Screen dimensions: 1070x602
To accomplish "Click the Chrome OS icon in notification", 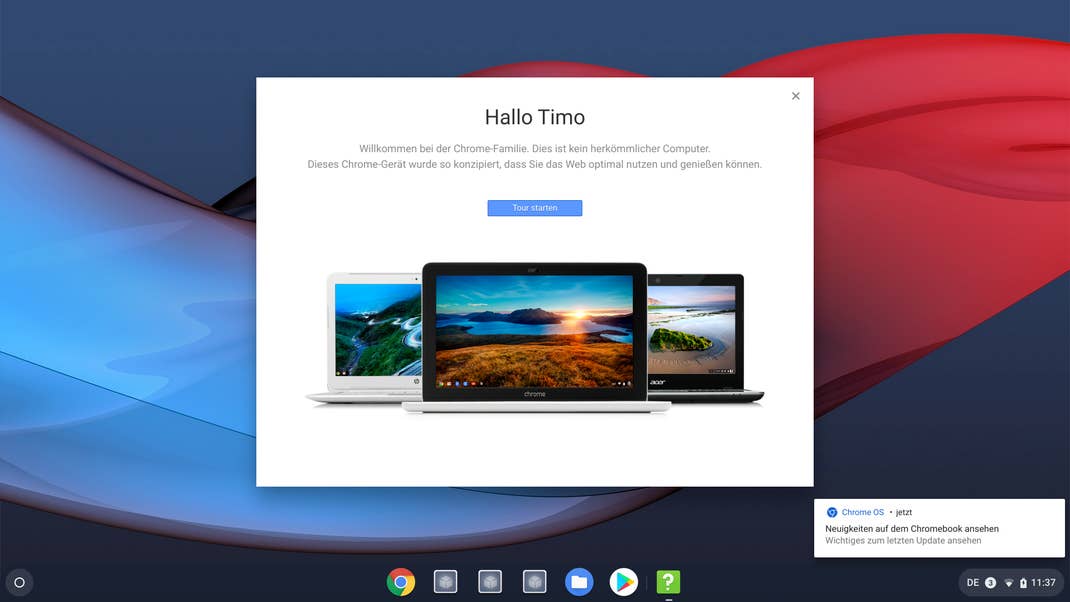I will [x=831, y=513].
